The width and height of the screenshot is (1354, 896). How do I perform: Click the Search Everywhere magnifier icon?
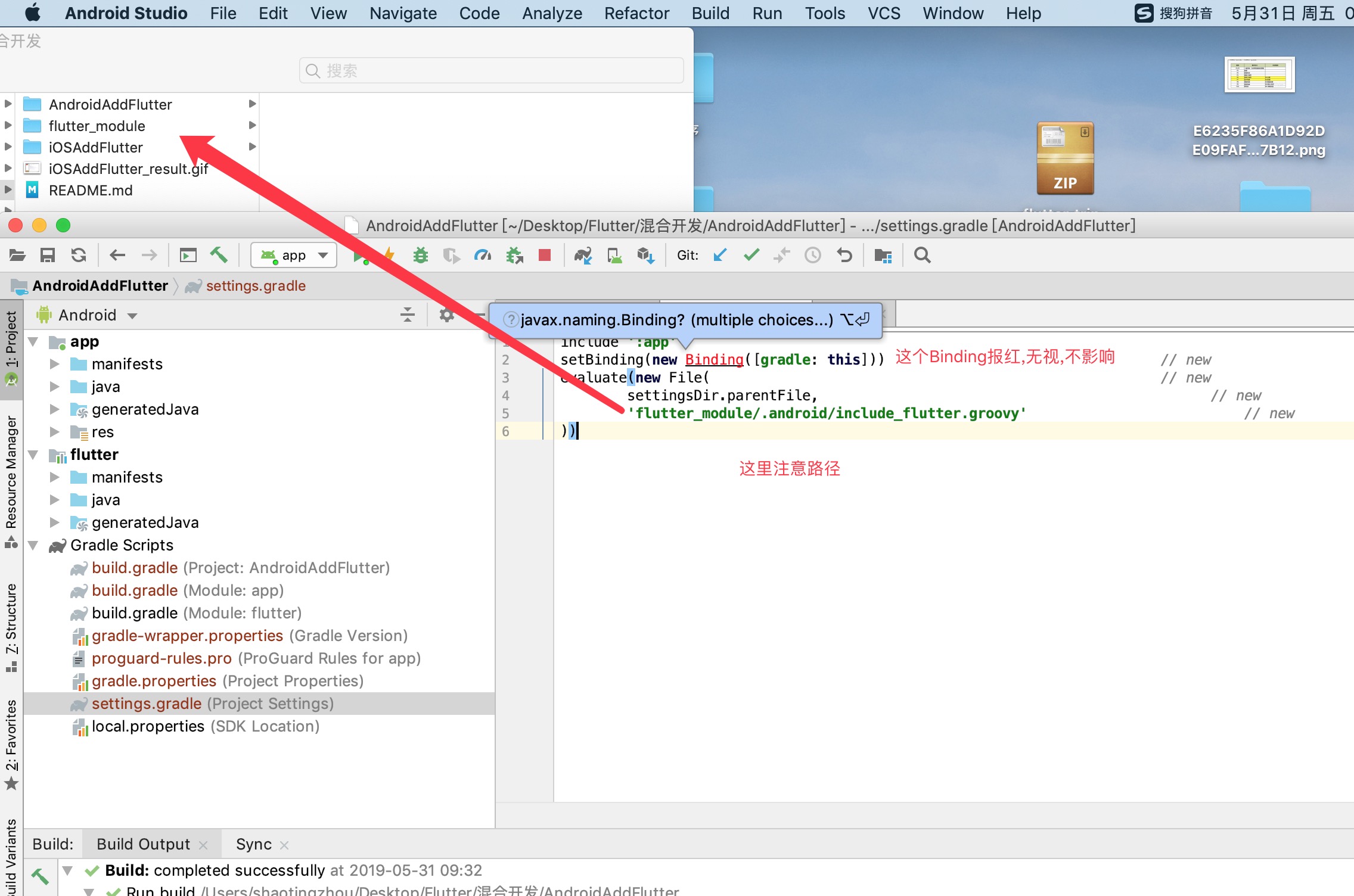[x=923, y=256]
